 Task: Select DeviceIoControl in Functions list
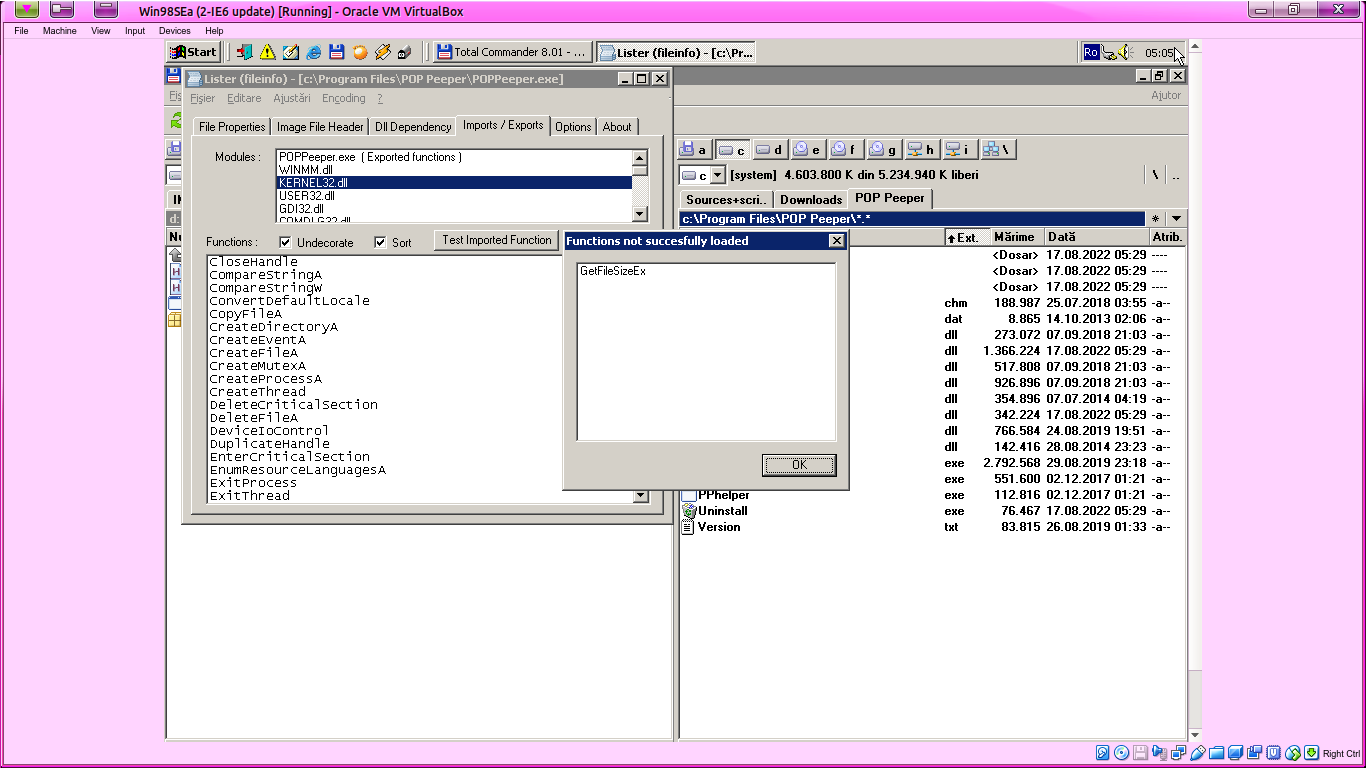(x=269, y=431)
